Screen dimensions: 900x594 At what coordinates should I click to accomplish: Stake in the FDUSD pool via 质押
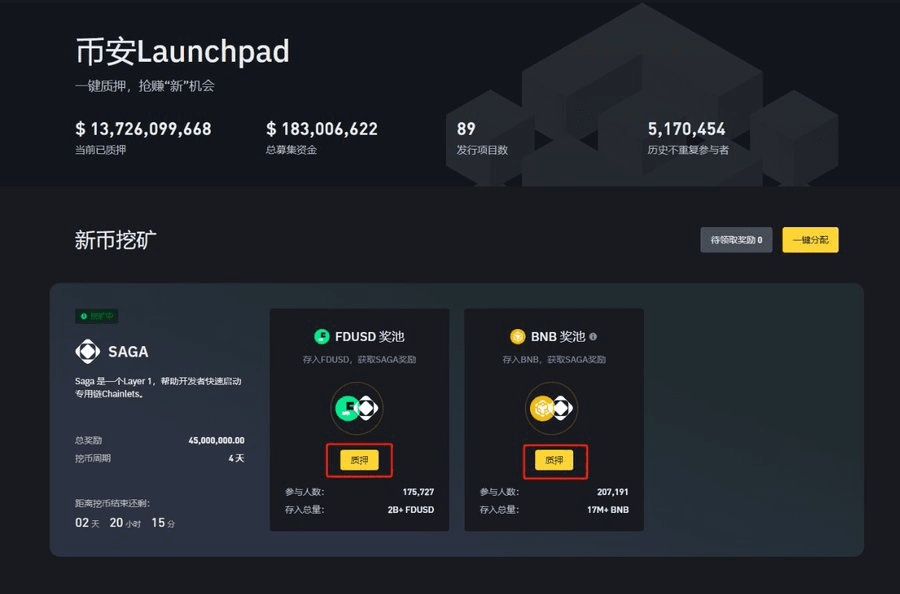[x=359, y=460]
